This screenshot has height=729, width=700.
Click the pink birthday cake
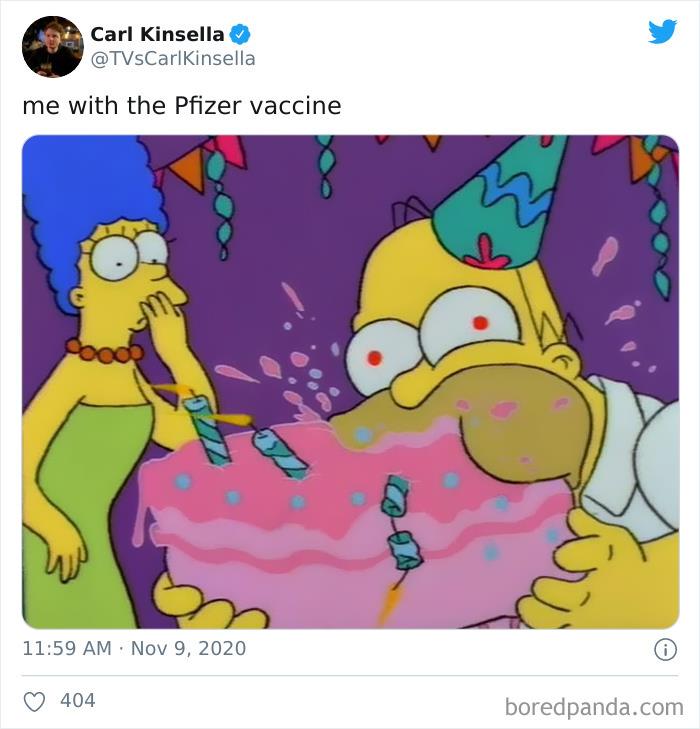tap(330, 530)
